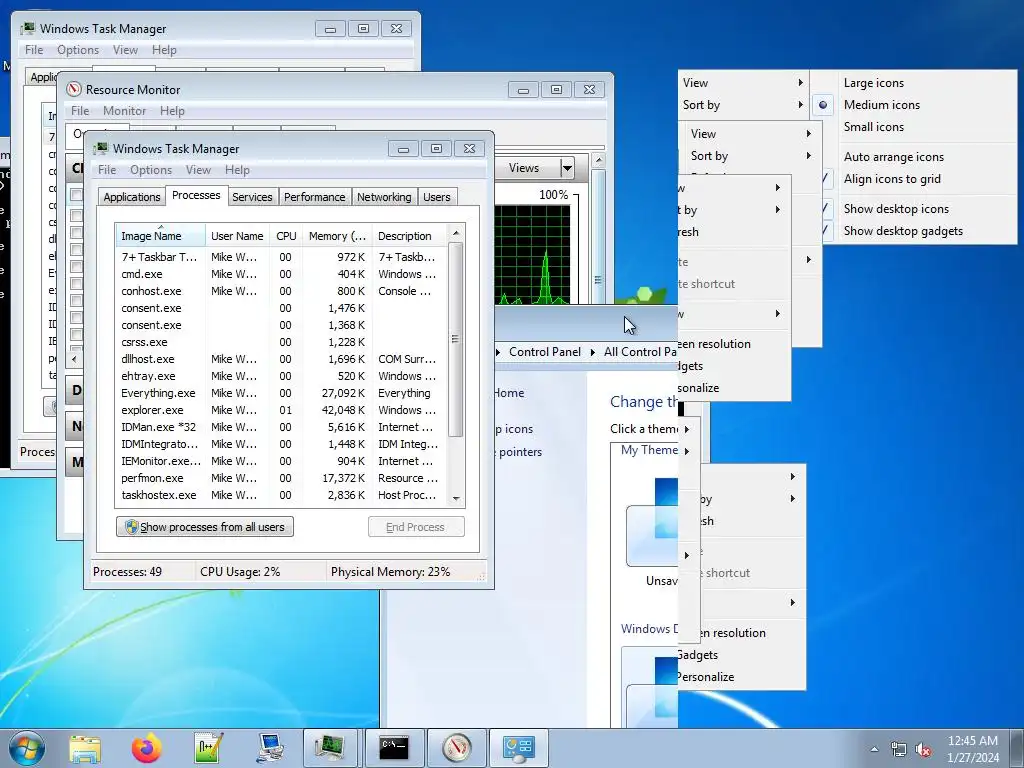This screenshot has height=768, width=1024.
Task: Select the explorer.exe process row
Action: (281, 410)
